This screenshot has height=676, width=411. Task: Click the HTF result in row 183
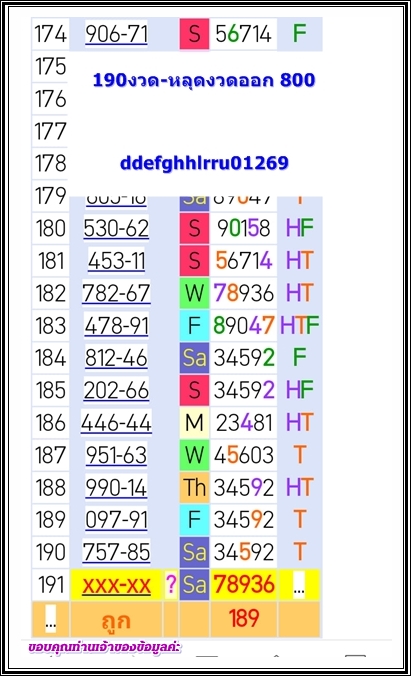(299, 325)
